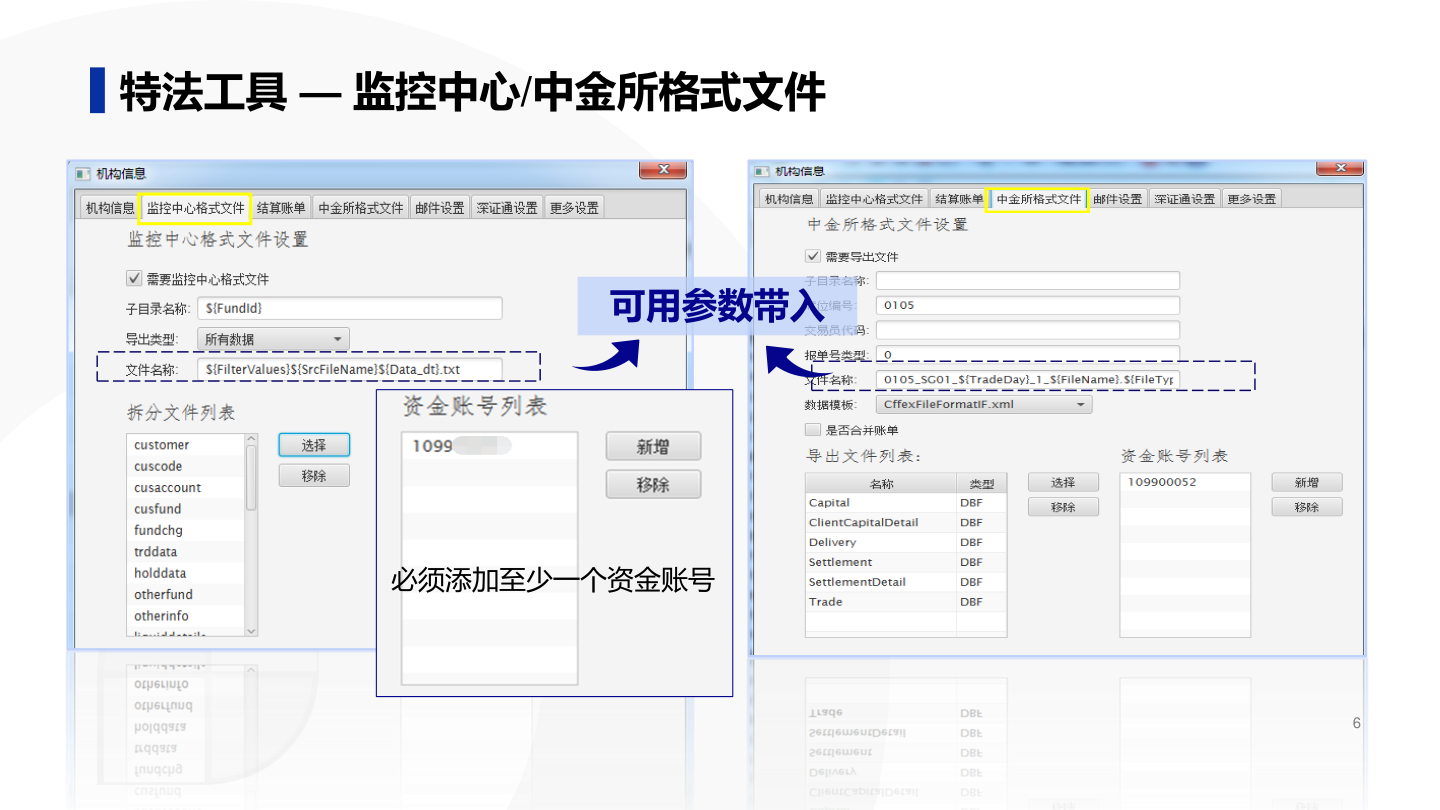Select trddata in the 拆分文件列表 list
The height and width of the screenshot is (810, 1440).
click(186, 552)
